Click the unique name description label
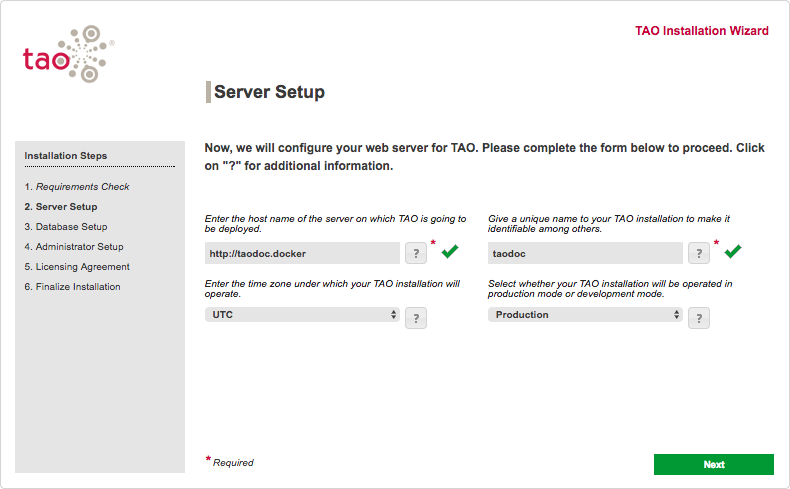 pyautogui.click(x=609, y=224)
